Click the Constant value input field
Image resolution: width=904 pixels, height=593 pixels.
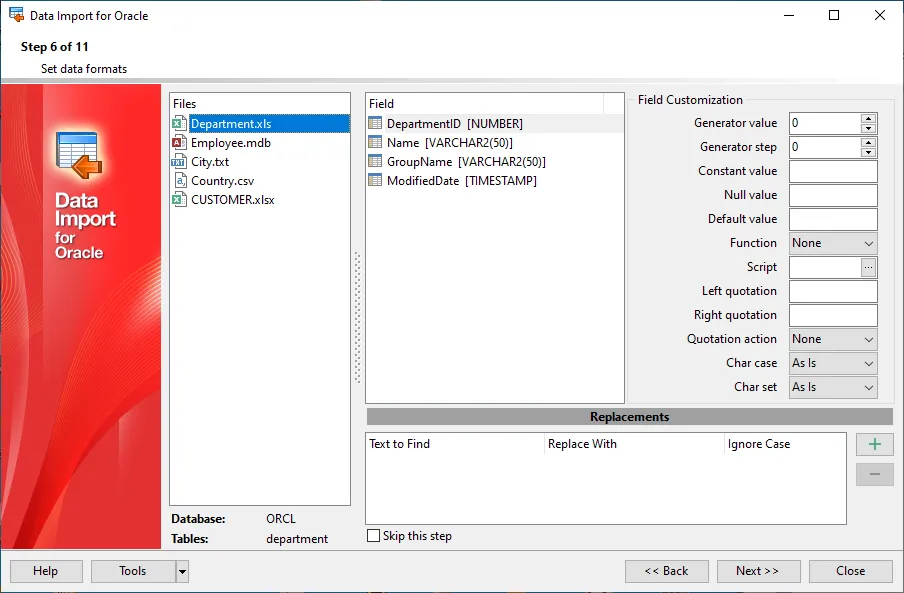(x=833, y=171)
